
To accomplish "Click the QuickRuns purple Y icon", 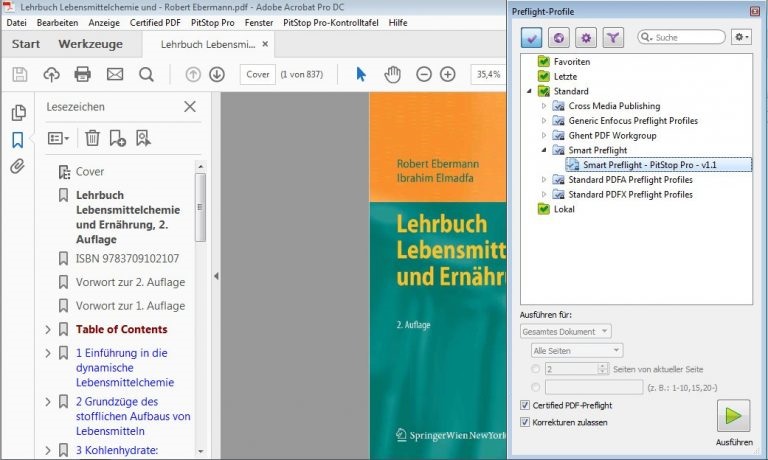I will pyautogui.click(x=613, y=38).
